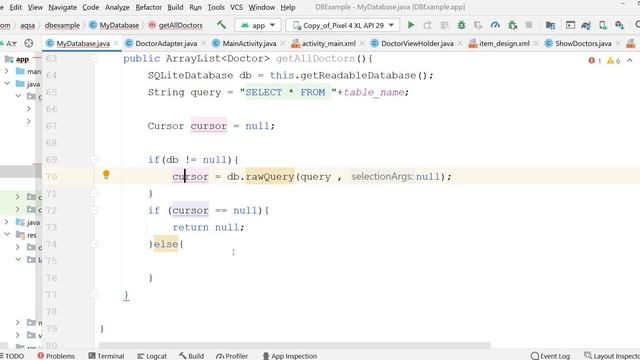Collapse the java folder in project tree
640x360 pixels.
(x=7, y=84)
